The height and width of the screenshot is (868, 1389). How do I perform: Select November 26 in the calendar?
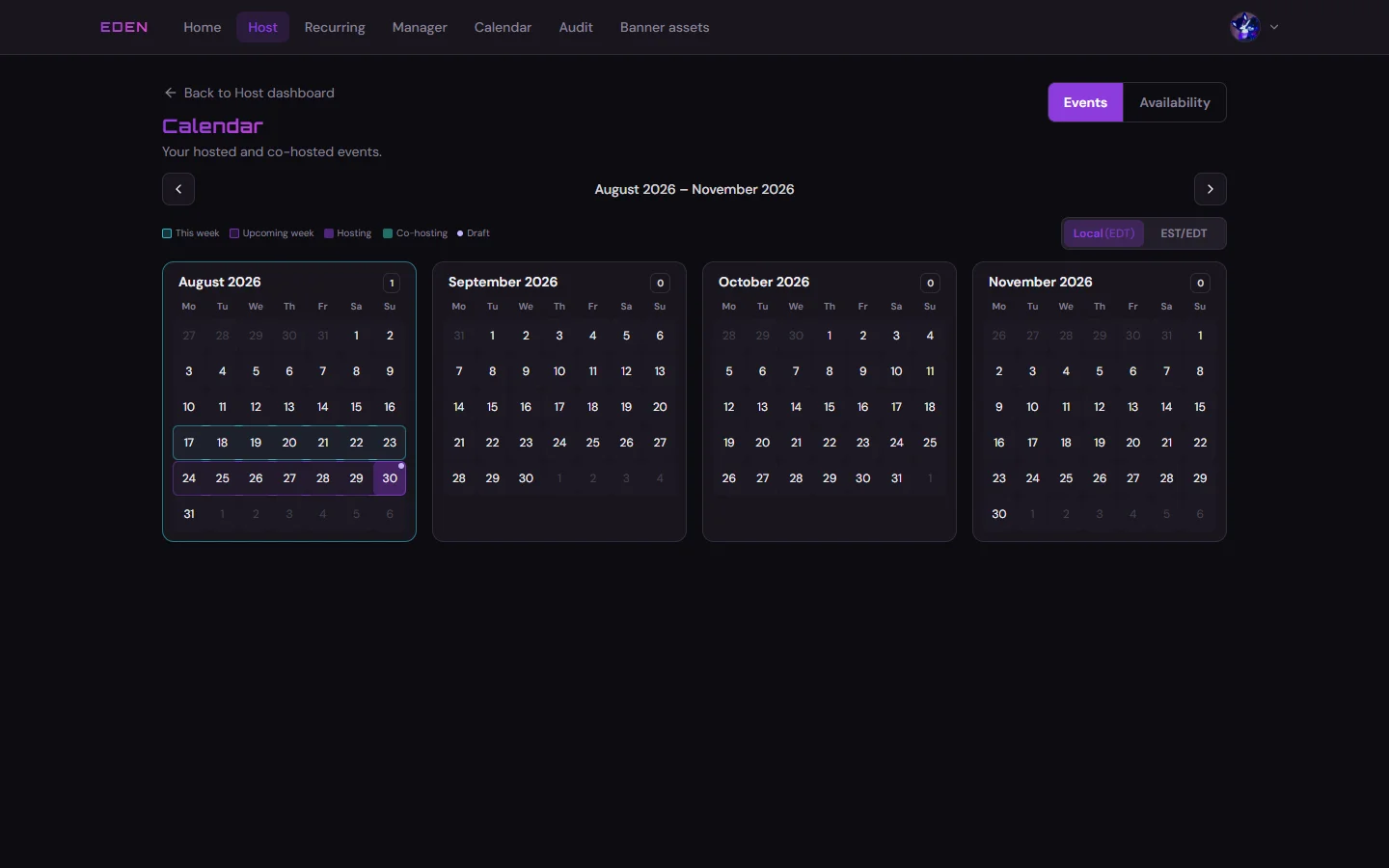pos(1100,478)
